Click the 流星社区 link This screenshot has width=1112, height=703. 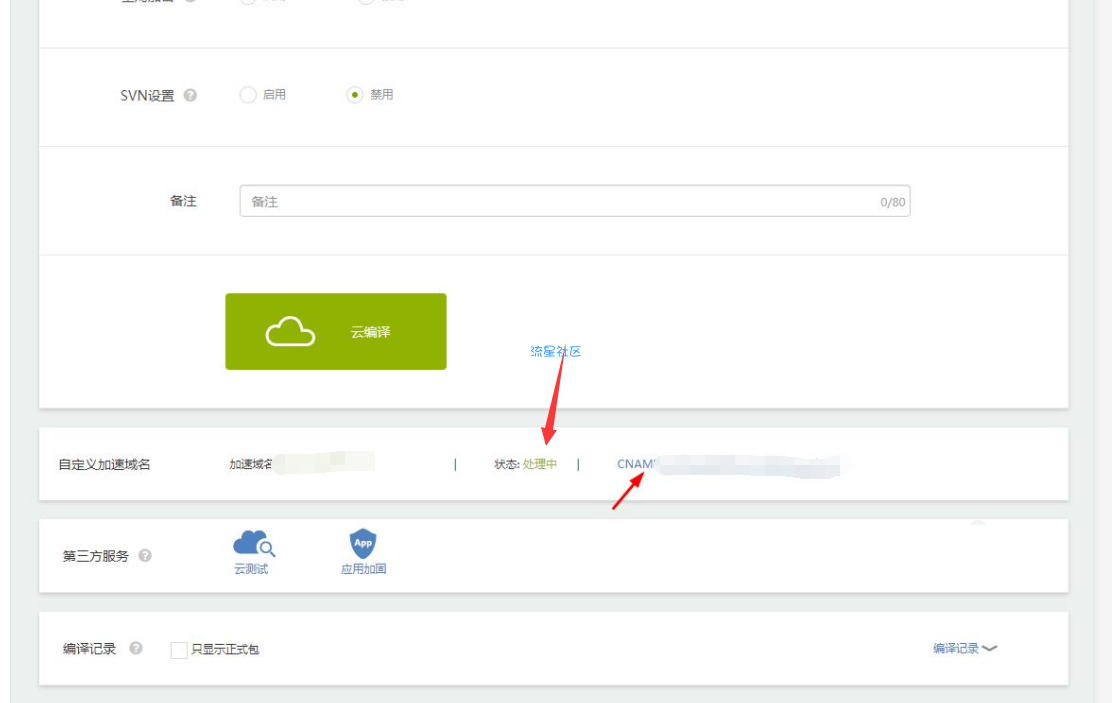point(555,351)
